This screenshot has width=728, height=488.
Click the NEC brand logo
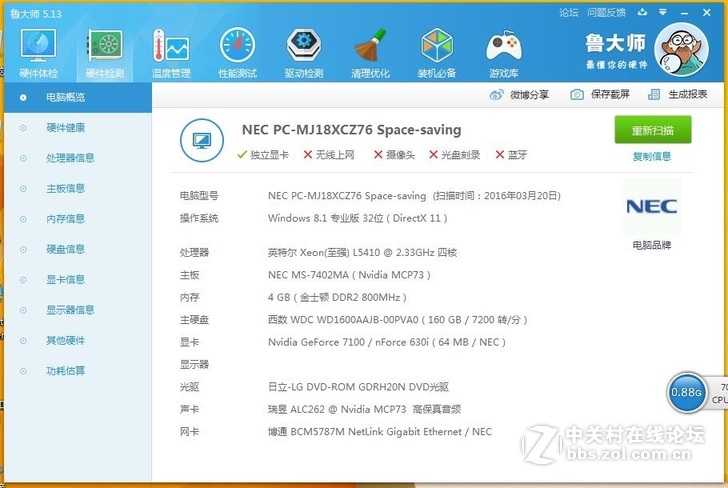click(651, 206)
